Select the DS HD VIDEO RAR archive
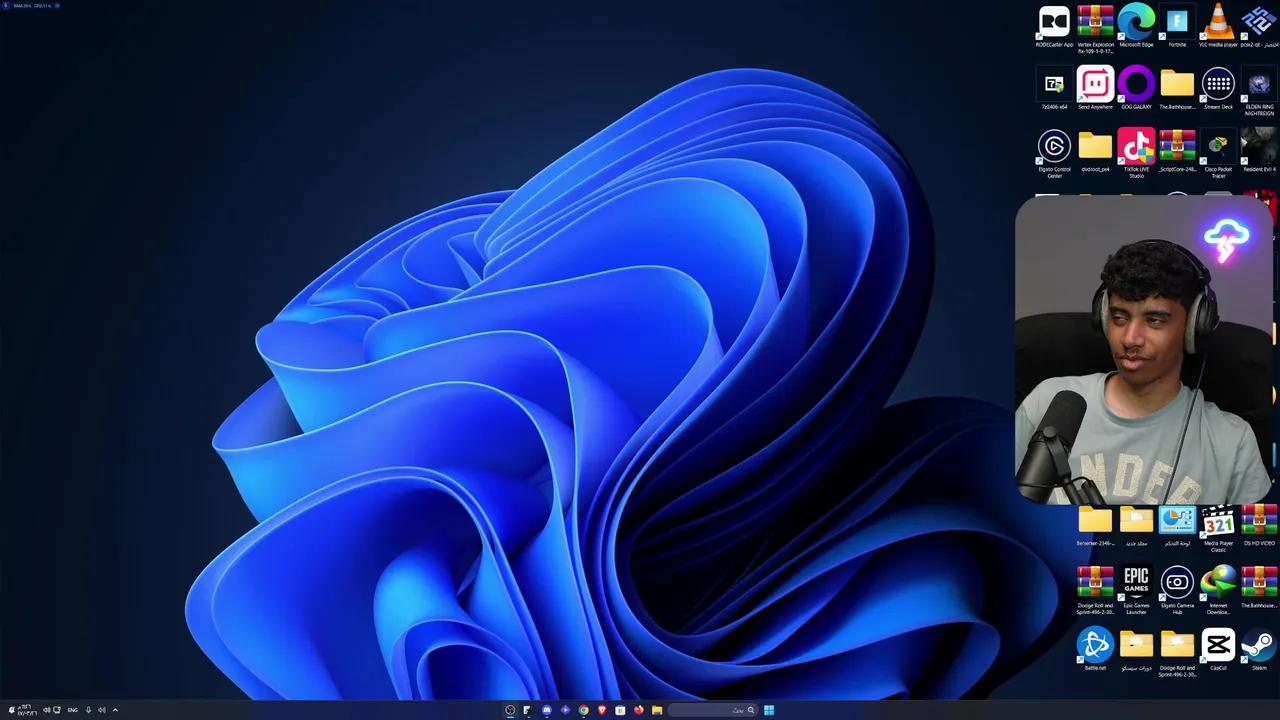 [1259, 526]
